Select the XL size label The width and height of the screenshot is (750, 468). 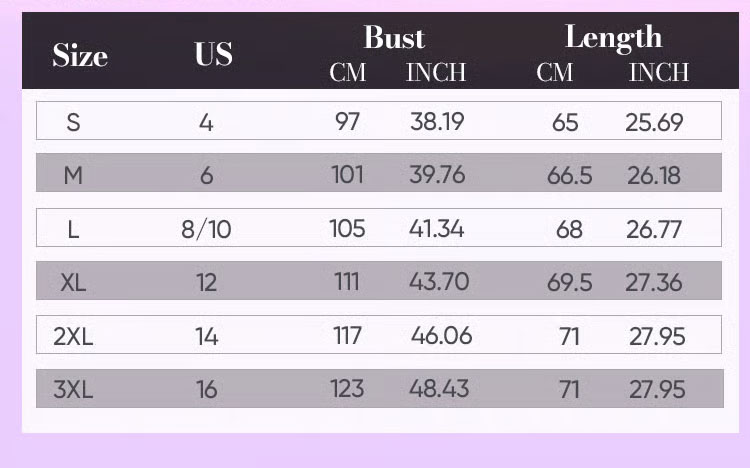click(x=73, y=282)
